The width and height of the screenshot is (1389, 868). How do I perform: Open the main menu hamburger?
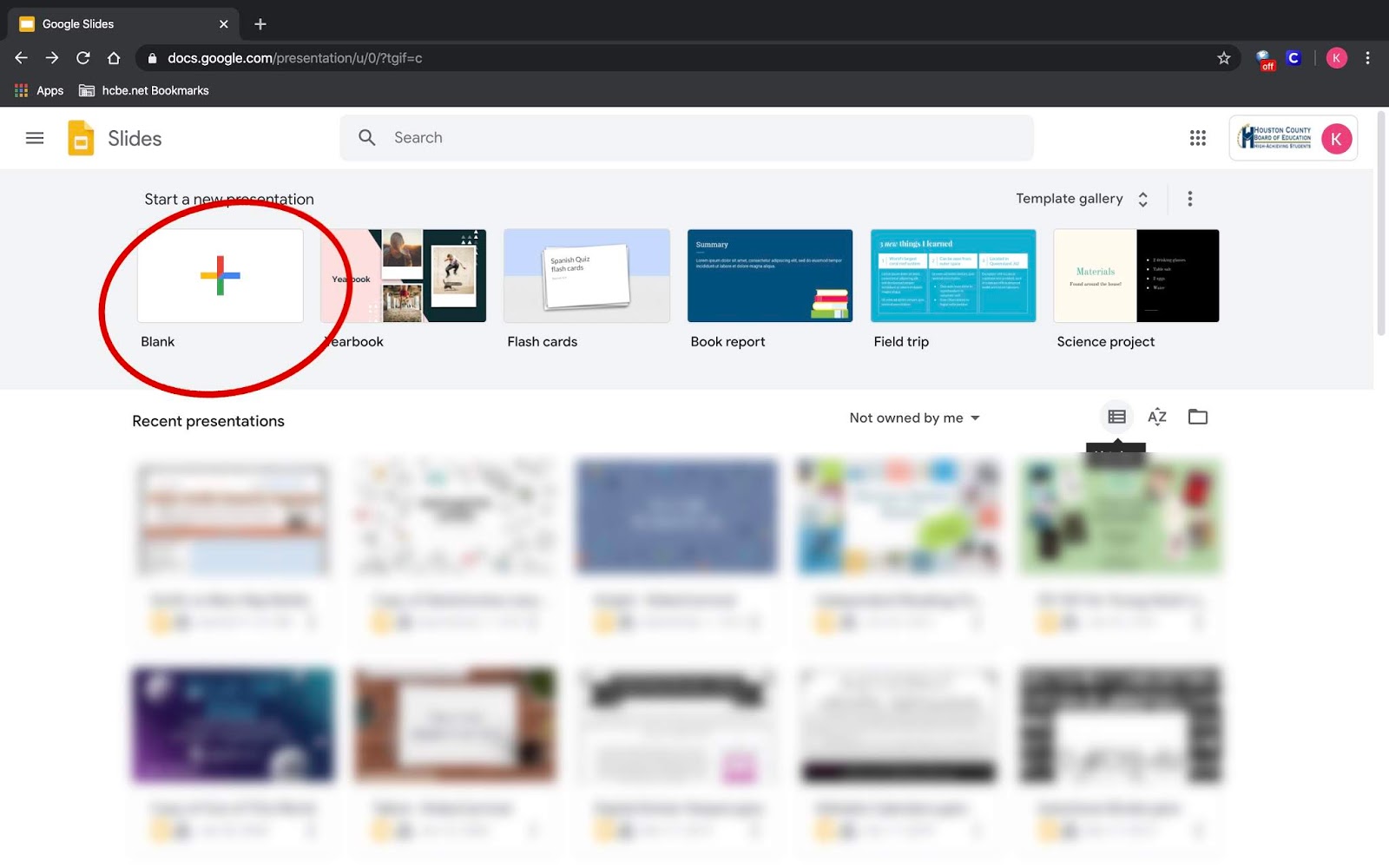point(35,138)
